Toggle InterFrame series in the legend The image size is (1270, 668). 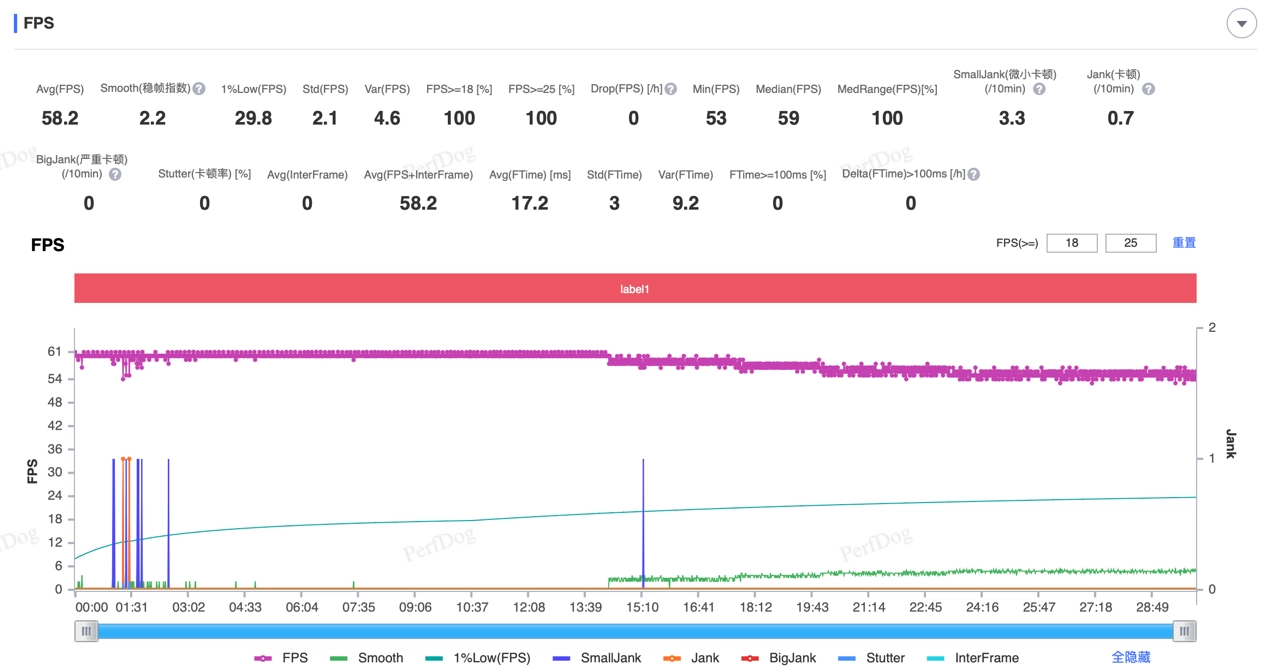pyautogui.click(x=973, y=658)
